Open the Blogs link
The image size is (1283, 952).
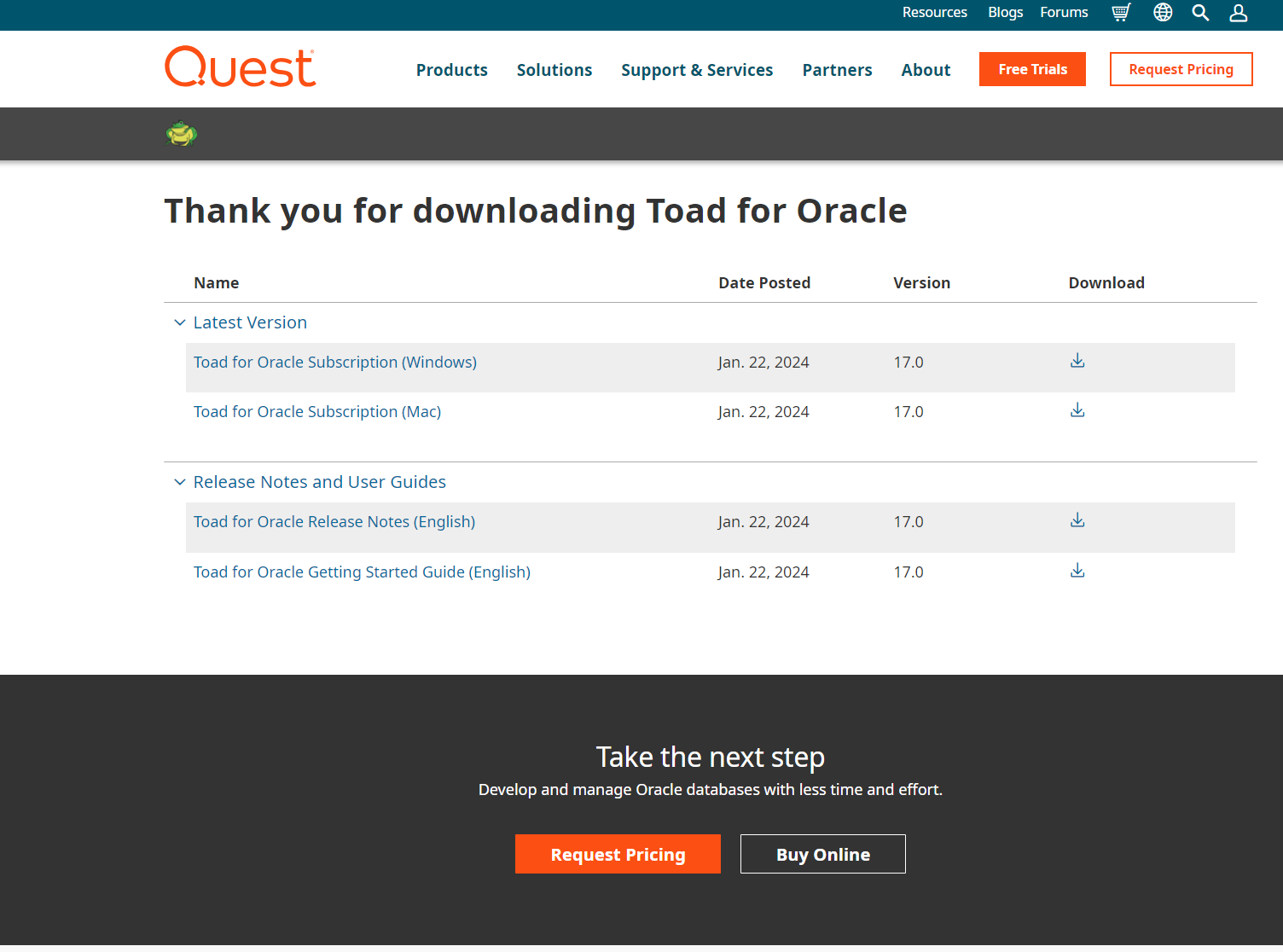coord(1005,12)
